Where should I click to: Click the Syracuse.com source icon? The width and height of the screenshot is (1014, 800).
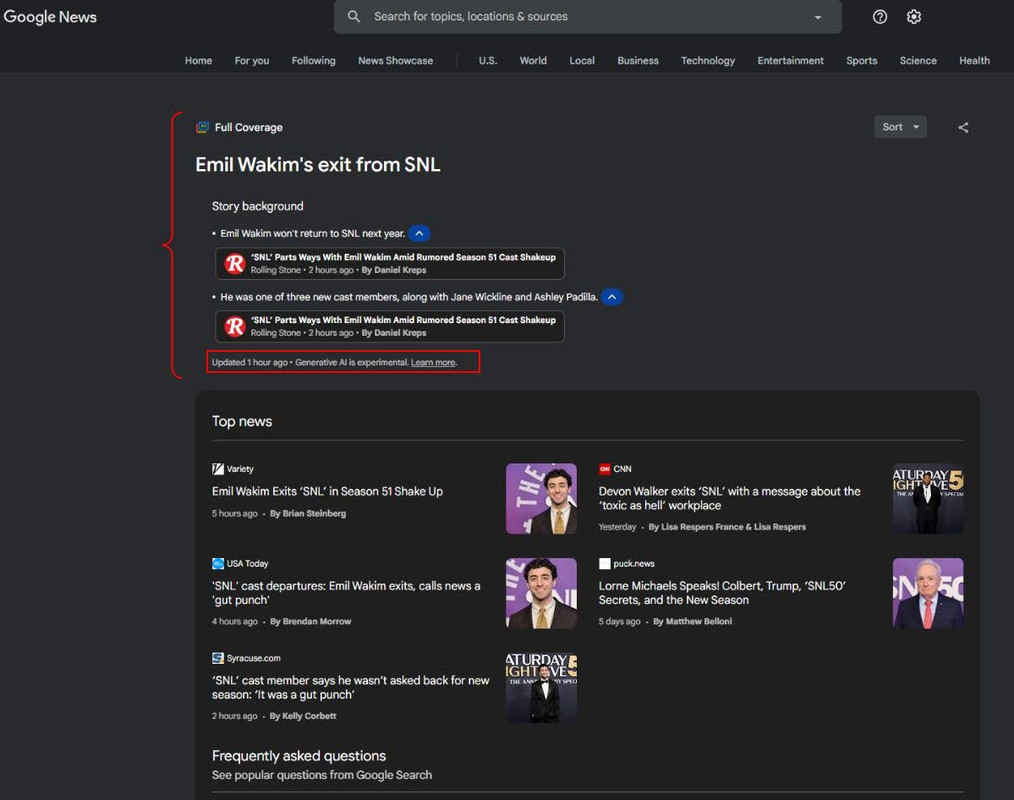(218, 658)
